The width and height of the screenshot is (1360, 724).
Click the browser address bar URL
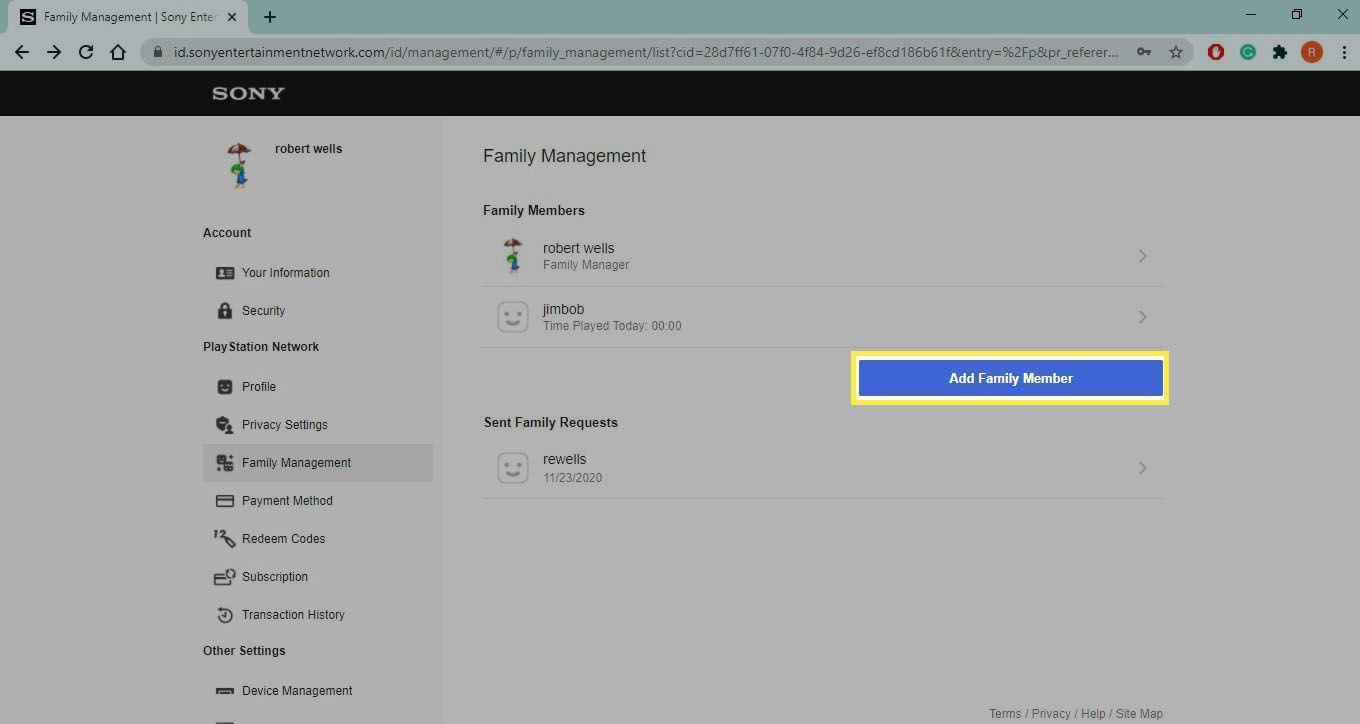pos(646,52)
